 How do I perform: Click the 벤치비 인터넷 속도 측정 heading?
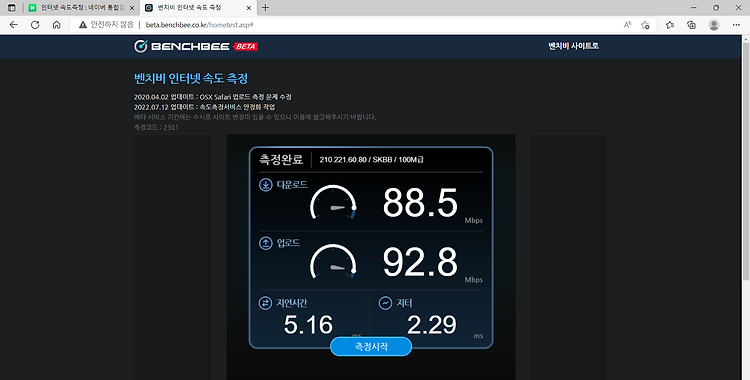[x=191, y=78]
